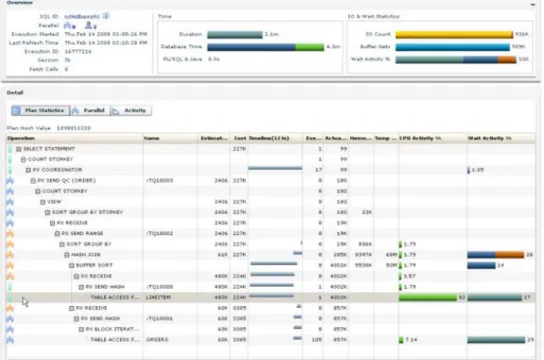Image resolution: width=544 pixels, height=360 pixels.
Task: Sort by the CPU Activity % column header
Action: tap(432, 138)
